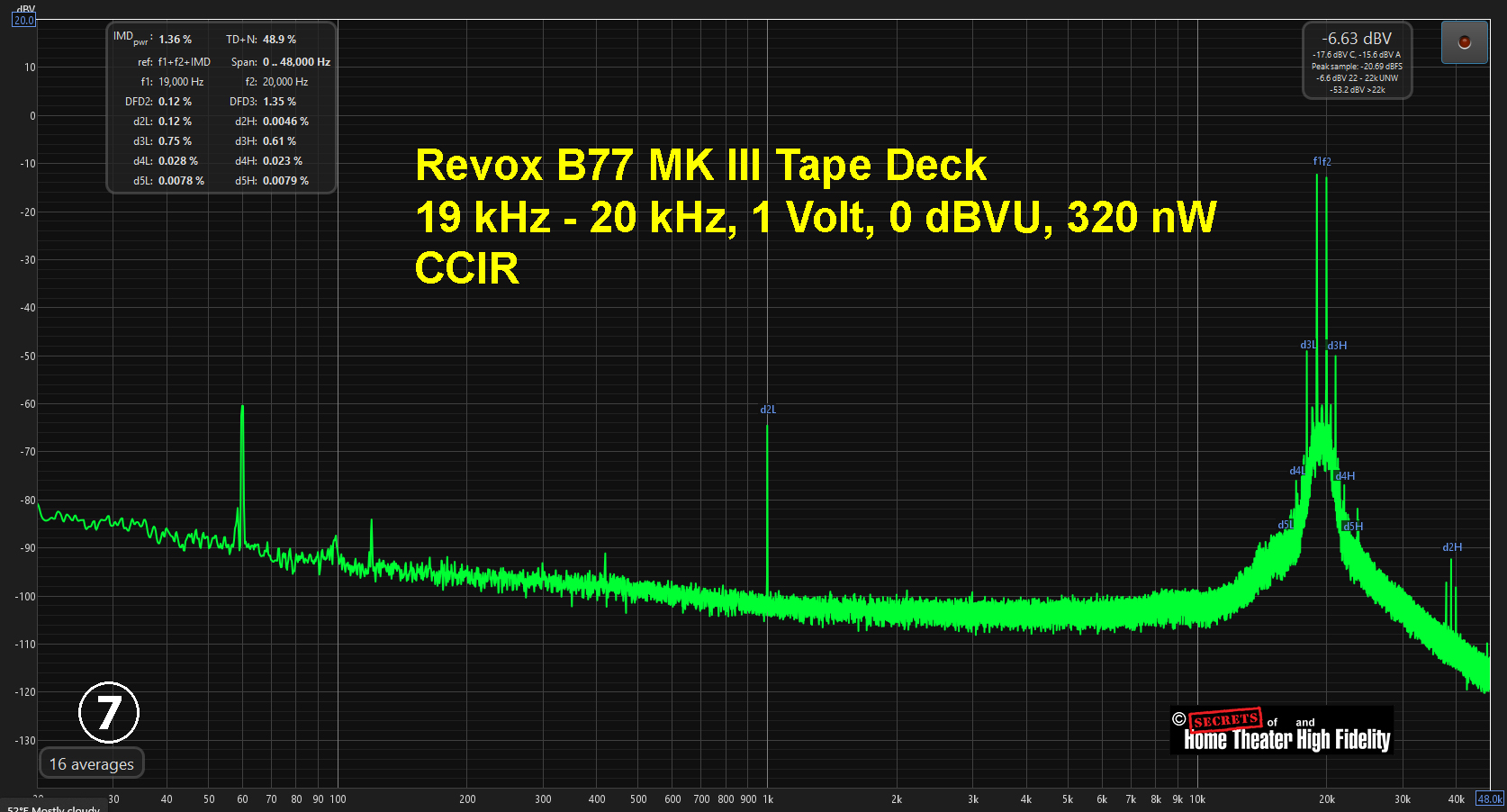1507x812 pixels.
Task: Click the 20.0 top axis limit field
Action: (23, 20)
